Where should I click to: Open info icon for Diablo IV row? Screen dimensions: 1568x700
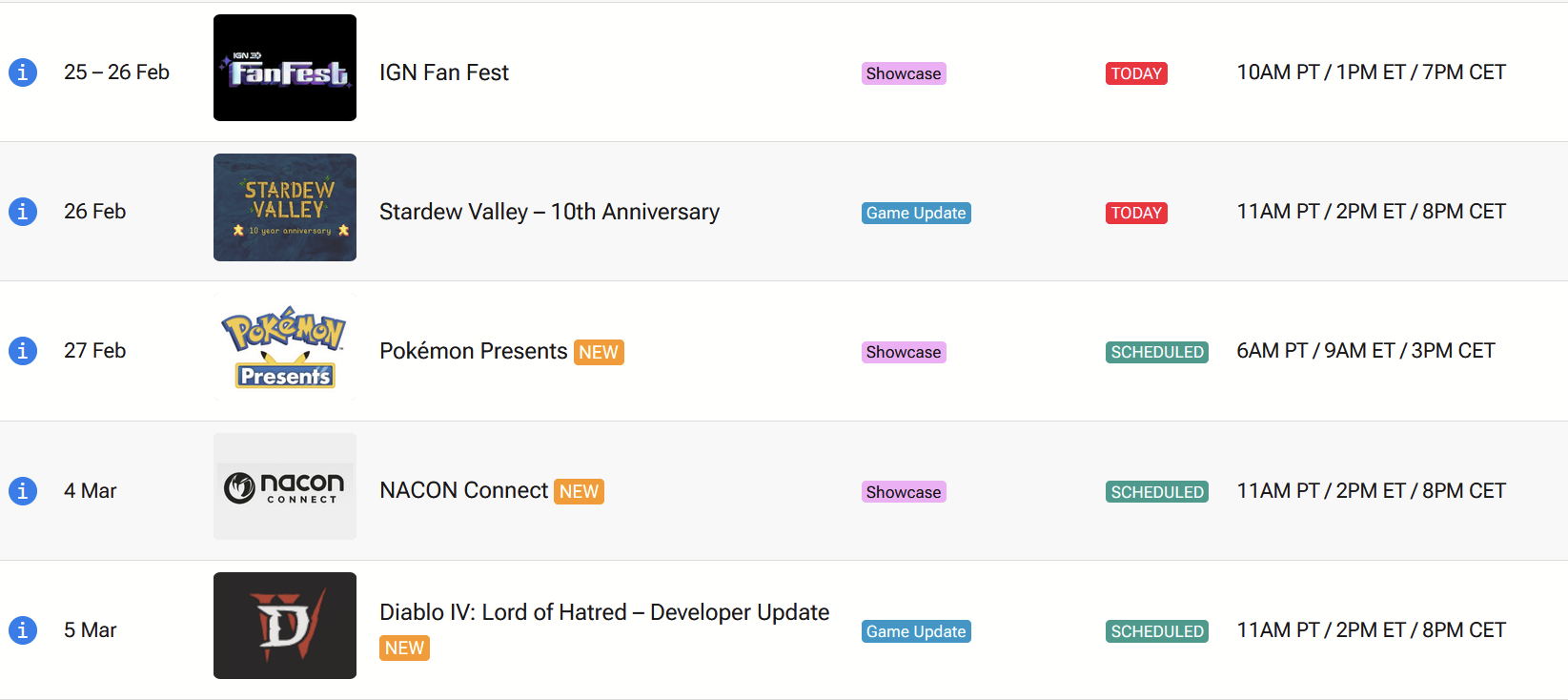point(23,630)
